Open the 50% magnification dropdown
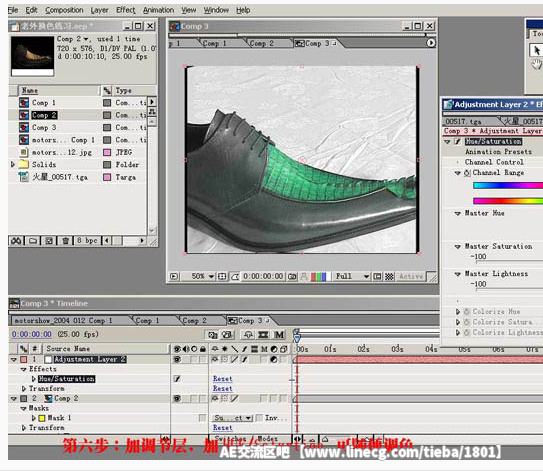Viewport: 543px width, 471px height. tap(203, 276)
